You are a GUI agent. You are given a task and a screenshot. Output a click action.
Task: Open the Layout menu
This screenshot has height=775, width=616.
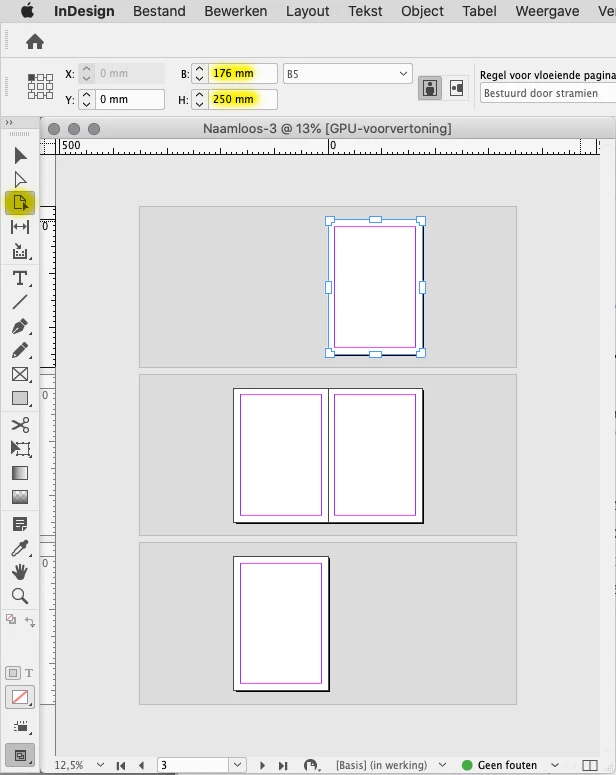[308, 11]
